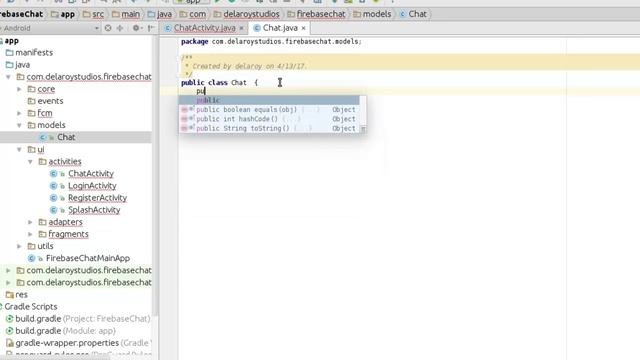Image resolution: width=640 pixels, height=360 pixels.
Task: Select the app root node in tree
Action: [x=11, y=41]
